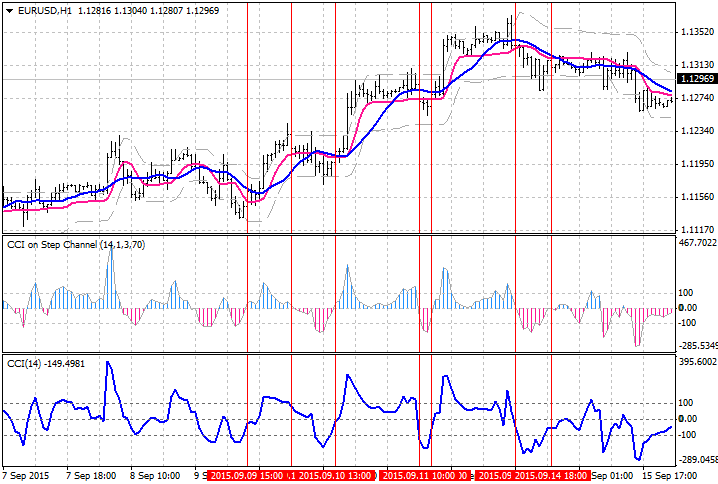Image resolution: width=718 pixels, height=484 pixels.
Task: Click the EURUSD,H1 chart title text
Action: 44,11
